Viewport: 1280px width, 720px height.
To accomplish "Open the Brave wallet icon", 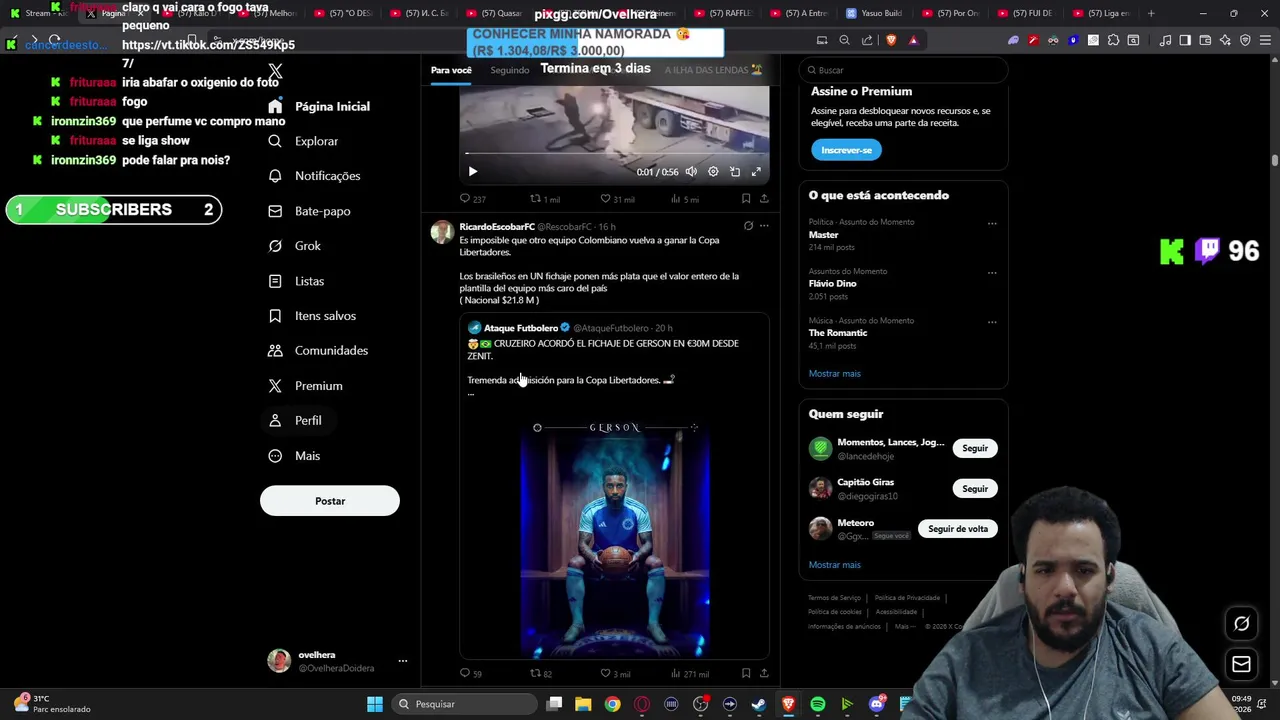I will pyautogui.click(x=1205, y=40).
